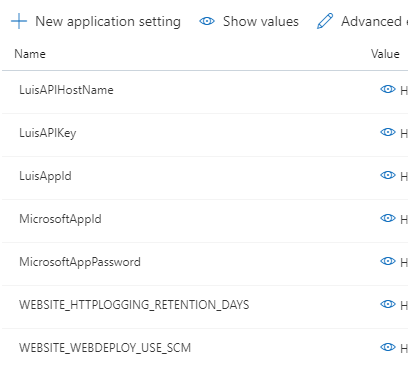Unhide the MicrosoftAppPassword value

pos(388,261)
